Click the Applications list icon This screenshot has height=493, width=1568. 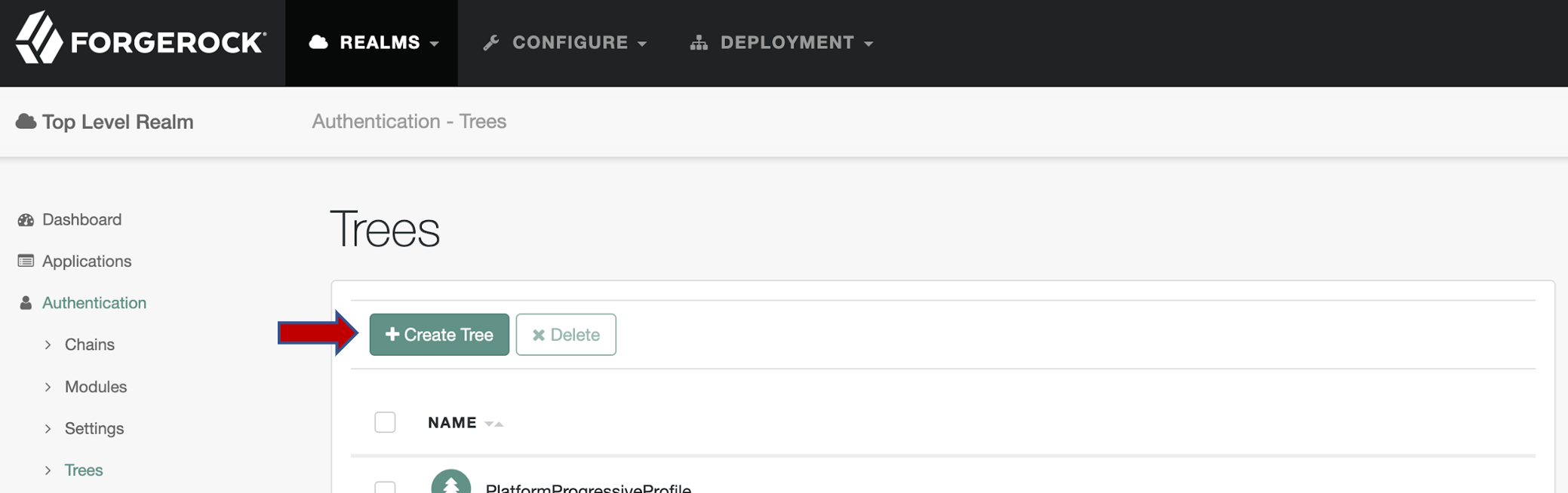click(26, 262)
